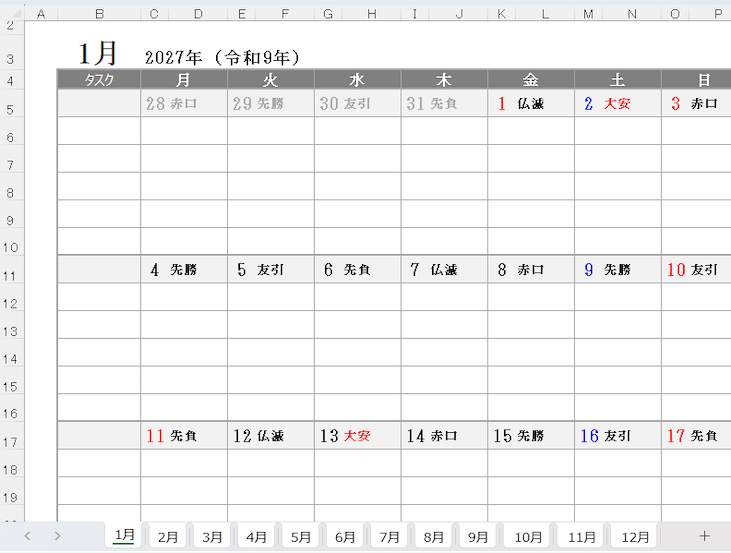Click the 木 weekday header
The height and width of the screenshot is (553, 731).
coord(444,80)
